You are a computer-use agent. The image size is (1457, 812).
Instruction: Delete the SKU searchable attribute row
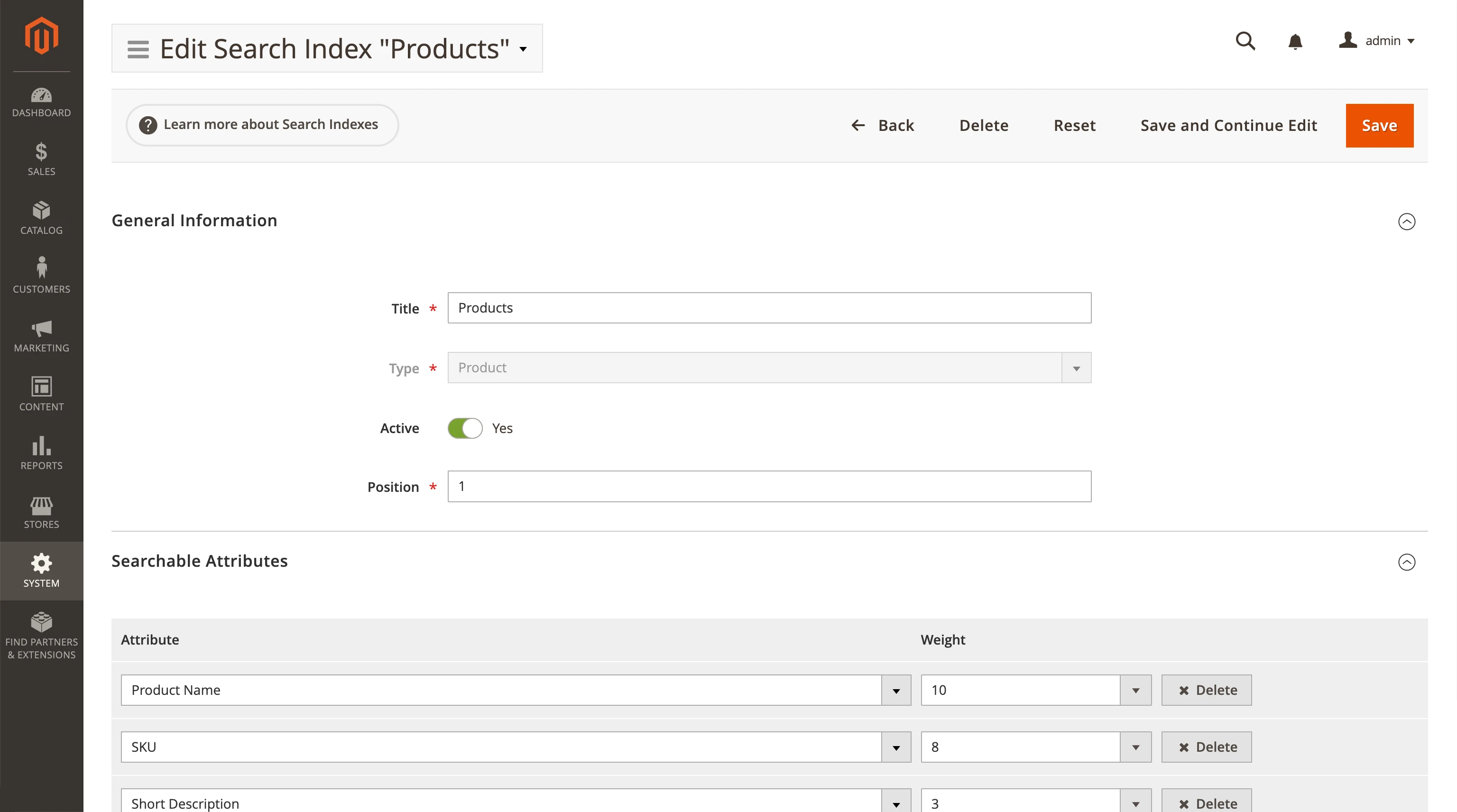pyautogui.click(x=1207, y=747)
